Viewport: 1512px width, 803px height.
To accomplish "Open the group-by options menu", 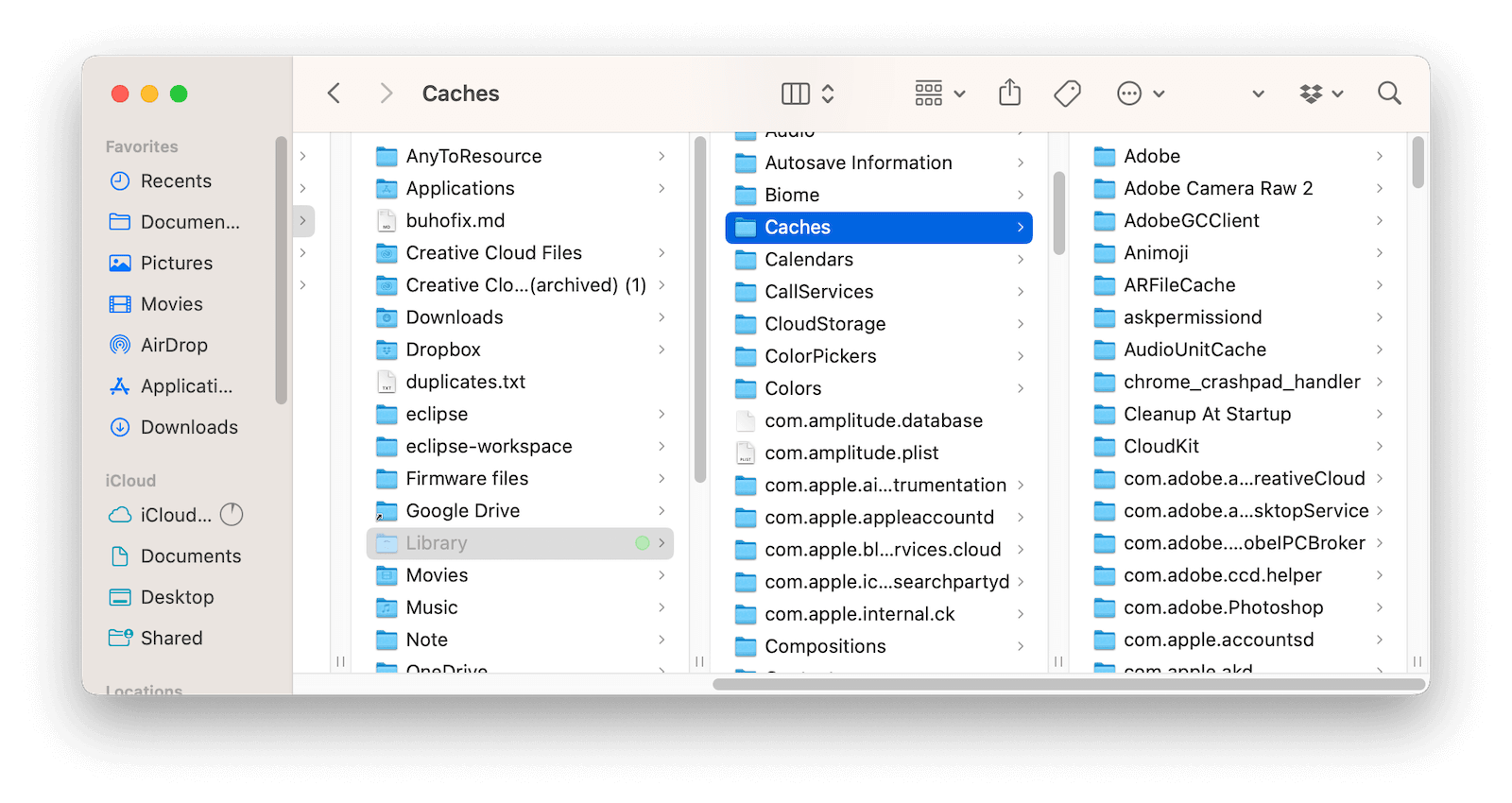I will click(x=940, y=94).
